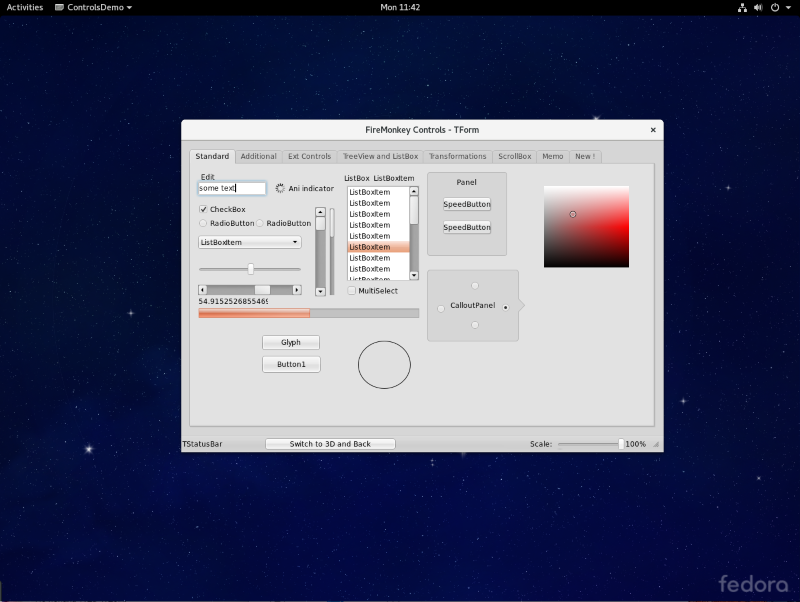
Task: Enable the MultiSelect checkbox
Action: pos(352,291)
